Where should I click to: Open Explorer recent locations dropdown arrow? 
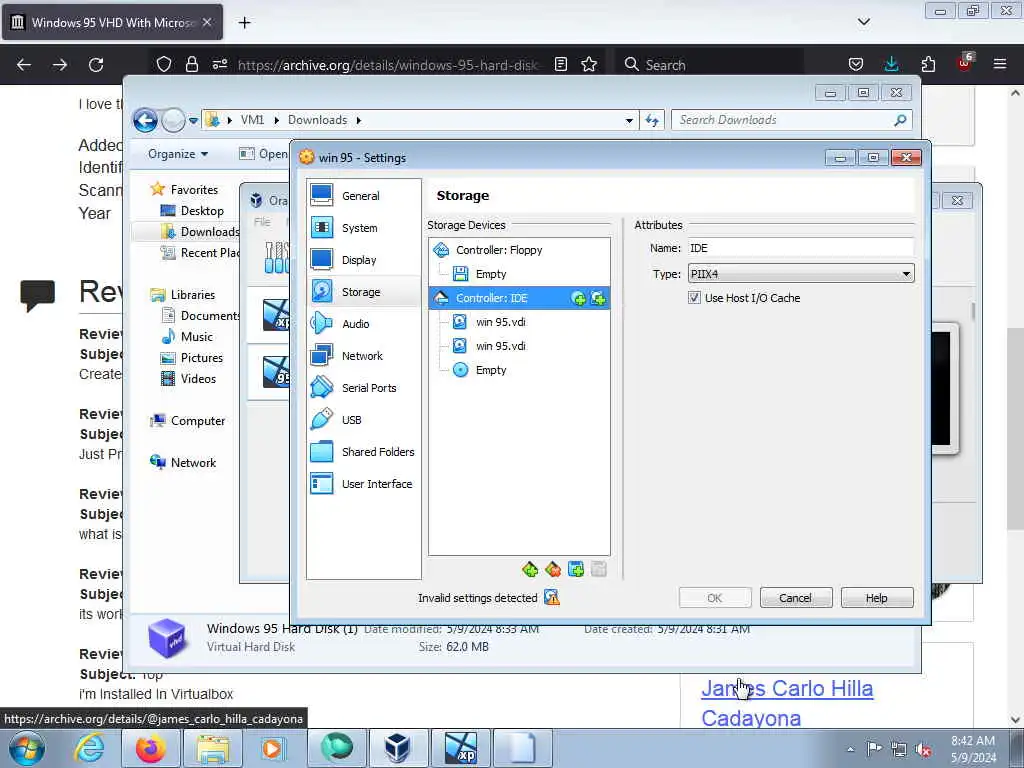tap(193, 121)
